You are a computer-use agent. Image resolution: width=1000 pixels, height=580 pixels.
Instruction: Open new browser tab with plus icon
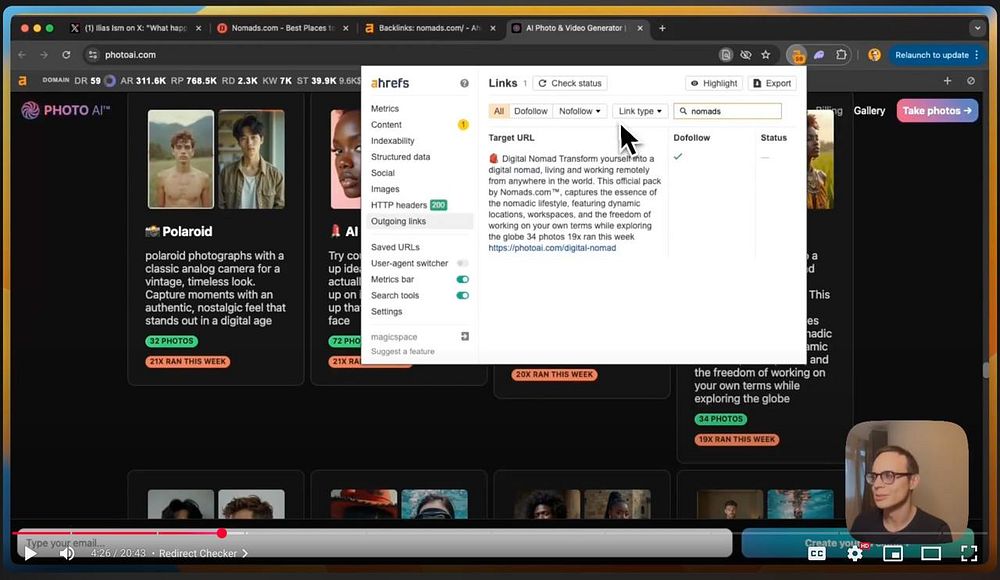662,28
